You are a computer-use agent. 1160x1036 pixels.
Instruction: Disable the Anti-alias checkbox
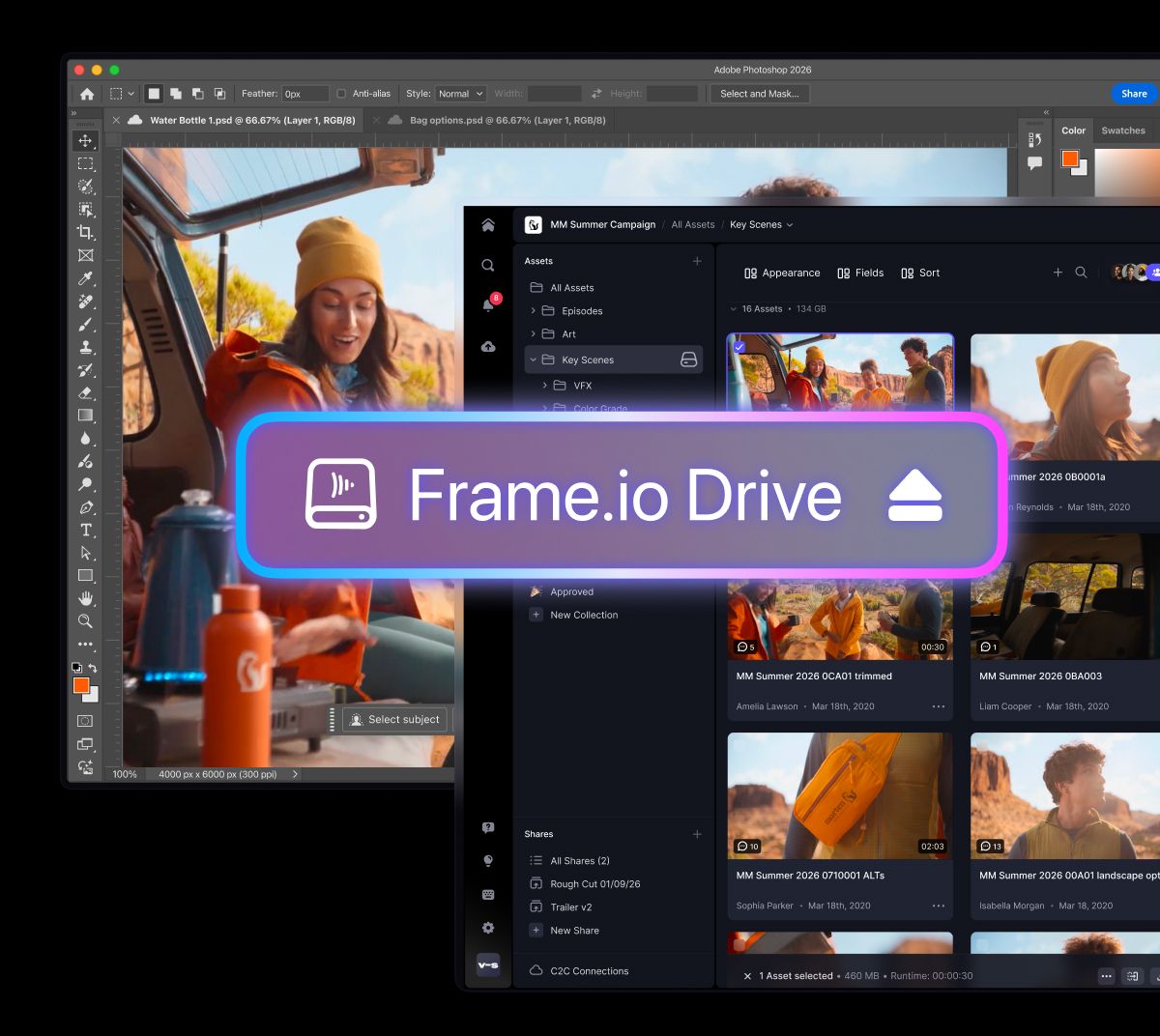340,94
